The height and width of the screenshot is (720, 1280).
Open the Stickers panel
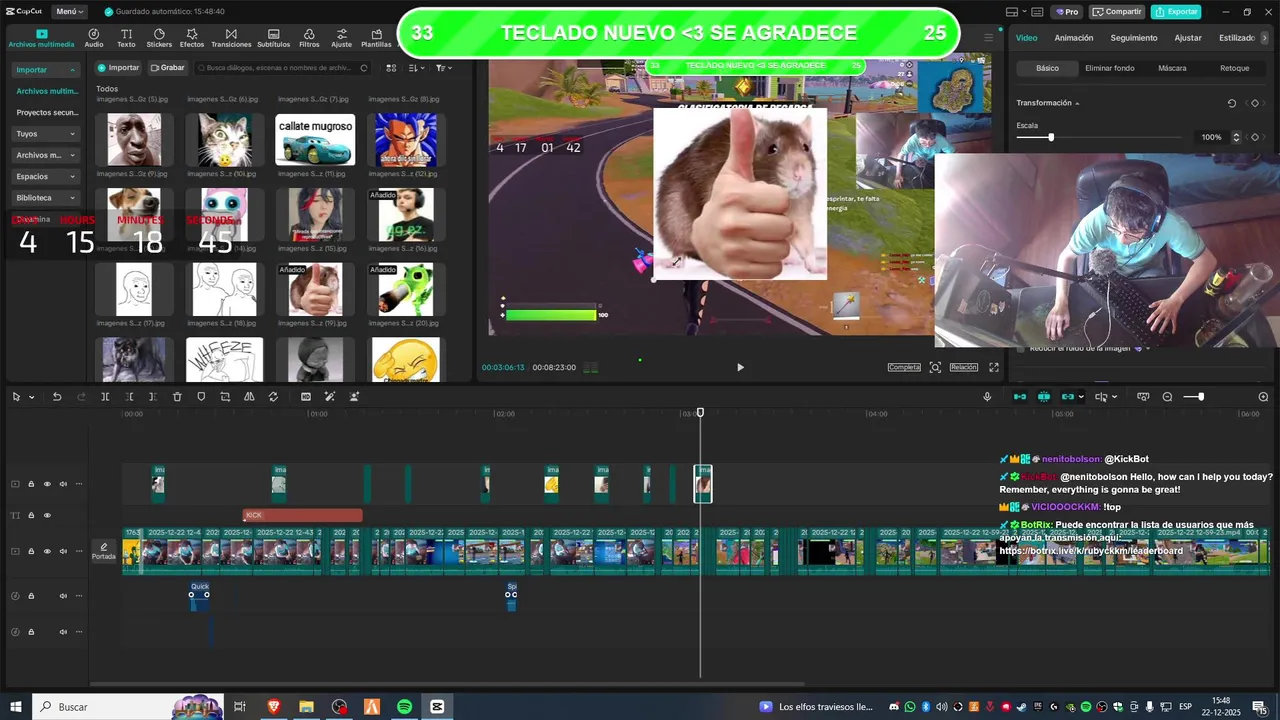pyautogui.click(x=159, y=38)
